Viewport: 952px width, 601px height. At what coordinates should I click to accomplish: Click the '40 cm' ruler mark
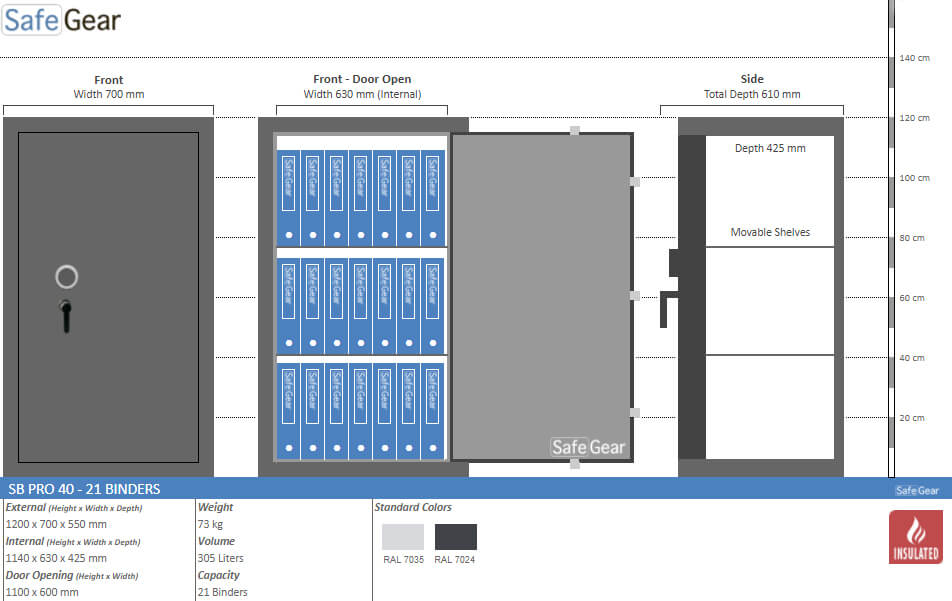pos(912,358)
